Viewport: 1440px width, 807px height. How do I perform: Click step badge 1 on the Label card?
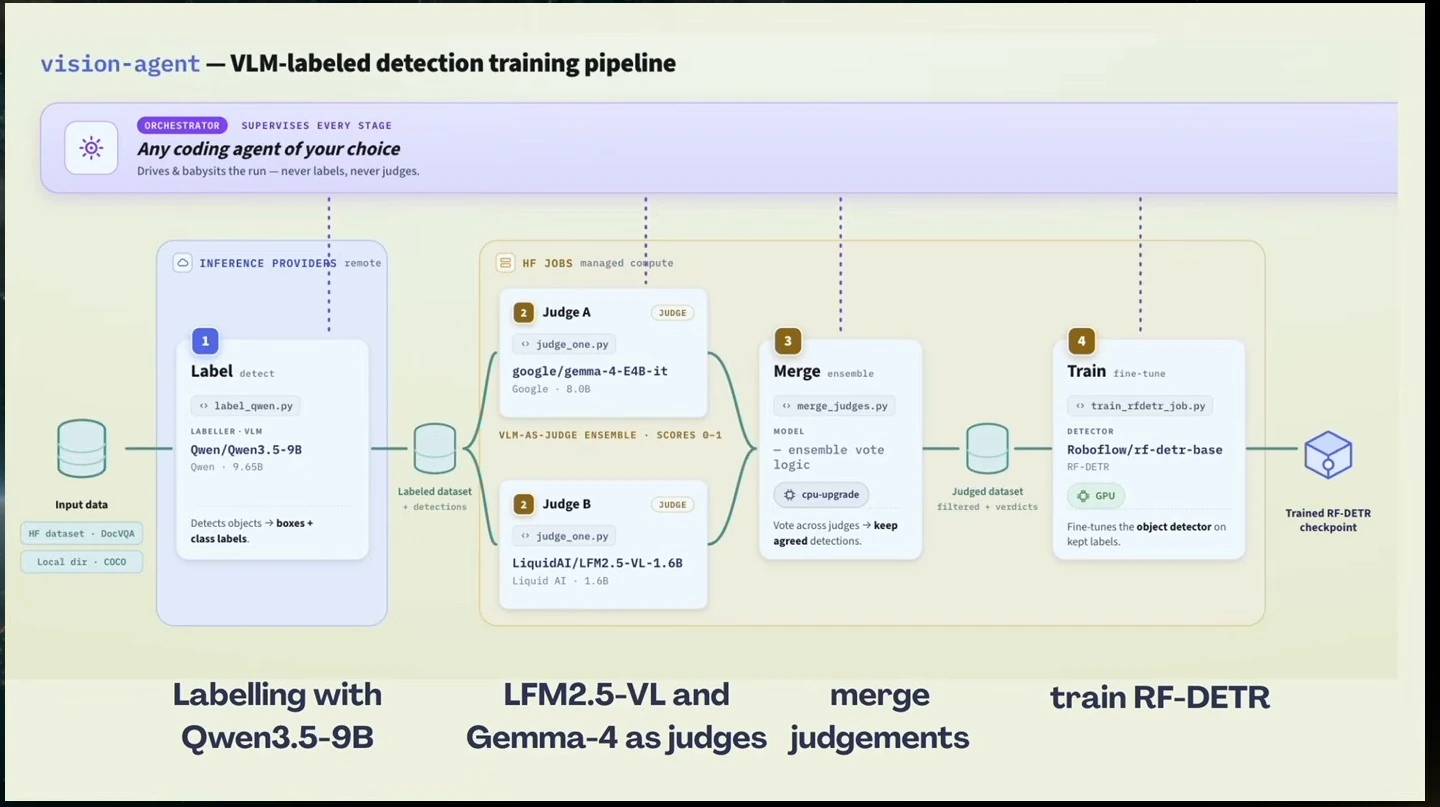[x=205, y=341]
